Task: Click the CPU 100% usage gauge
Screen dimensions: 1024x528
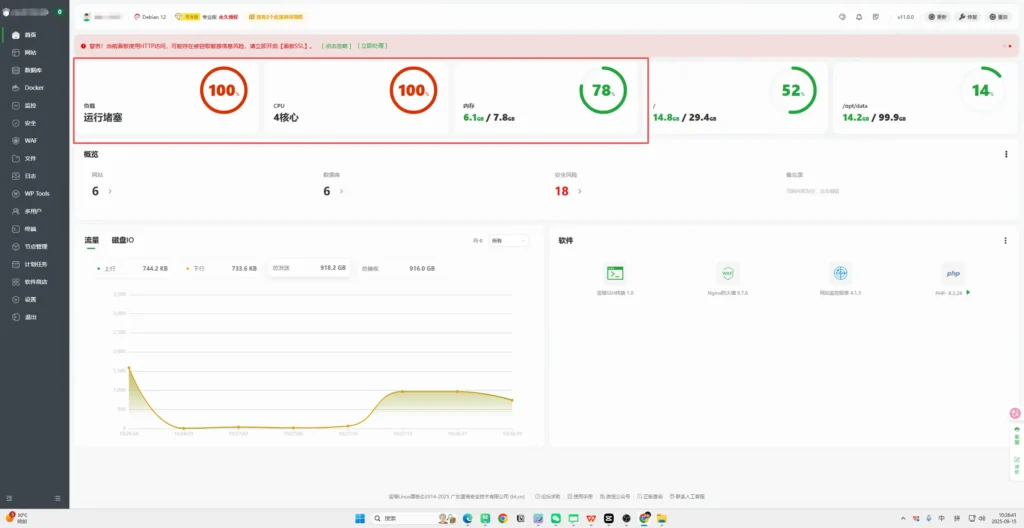Action: pyautogui.click(x=413, y=90)
